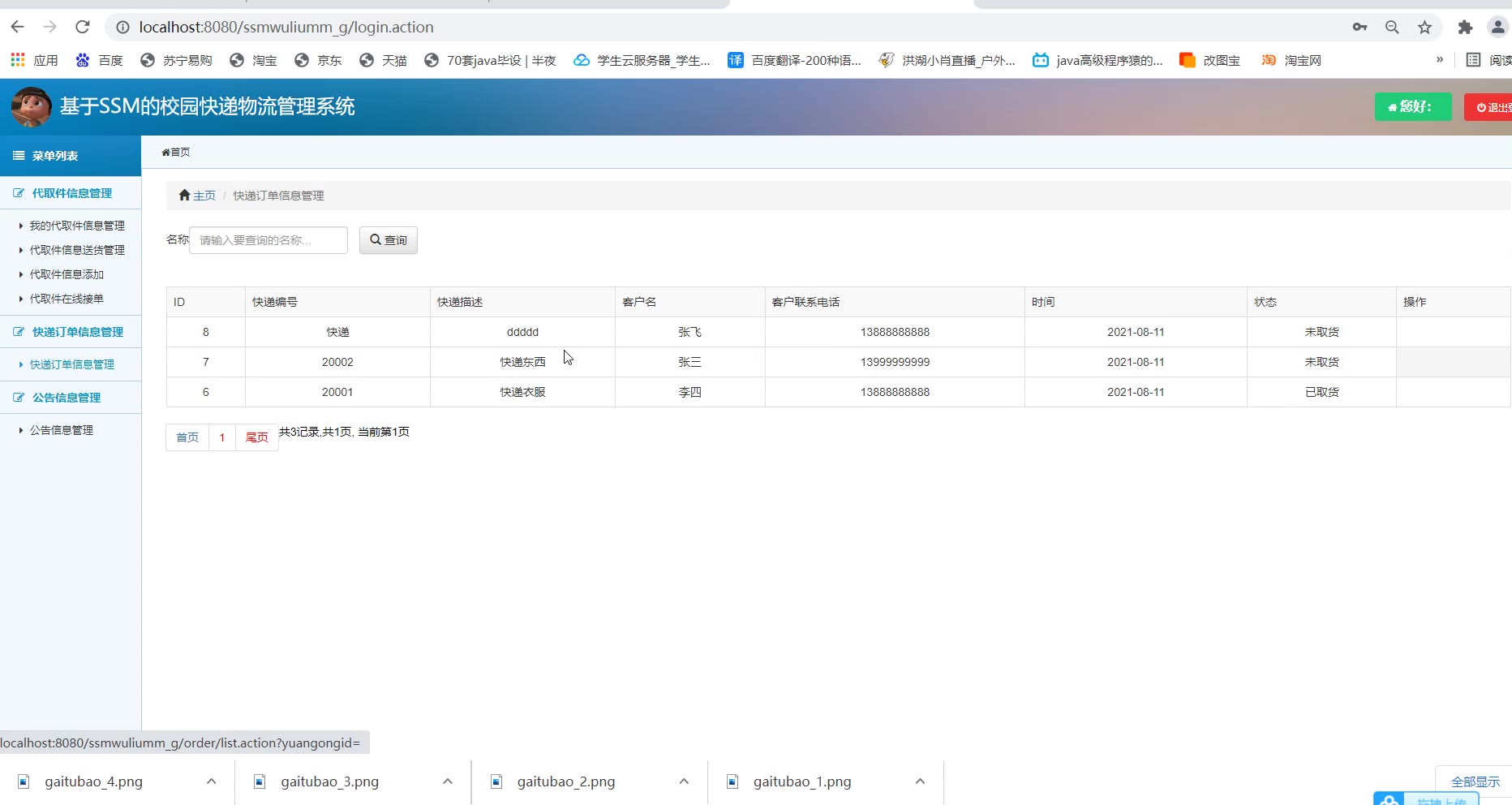Click the zoom magnifier icon in address bar
Screen dimensions: 1512x805
1392,27
